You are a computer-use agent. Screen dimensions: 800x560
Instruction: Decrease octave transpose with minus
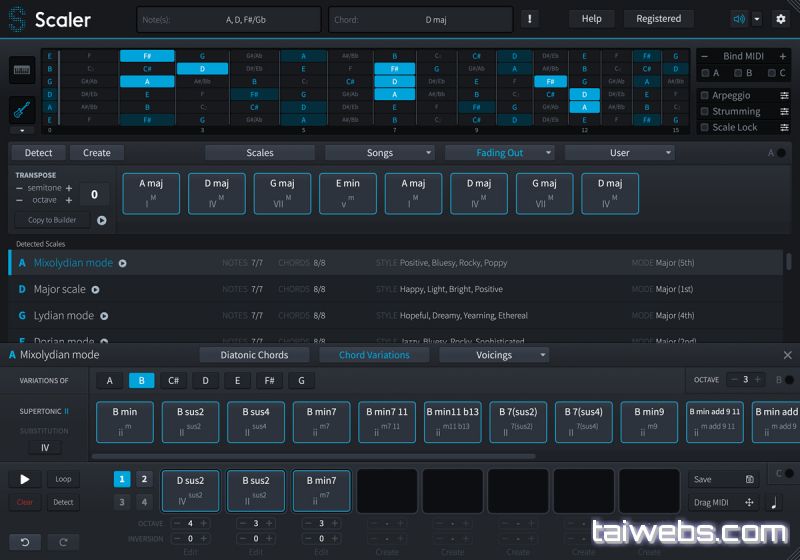point(19,200)
